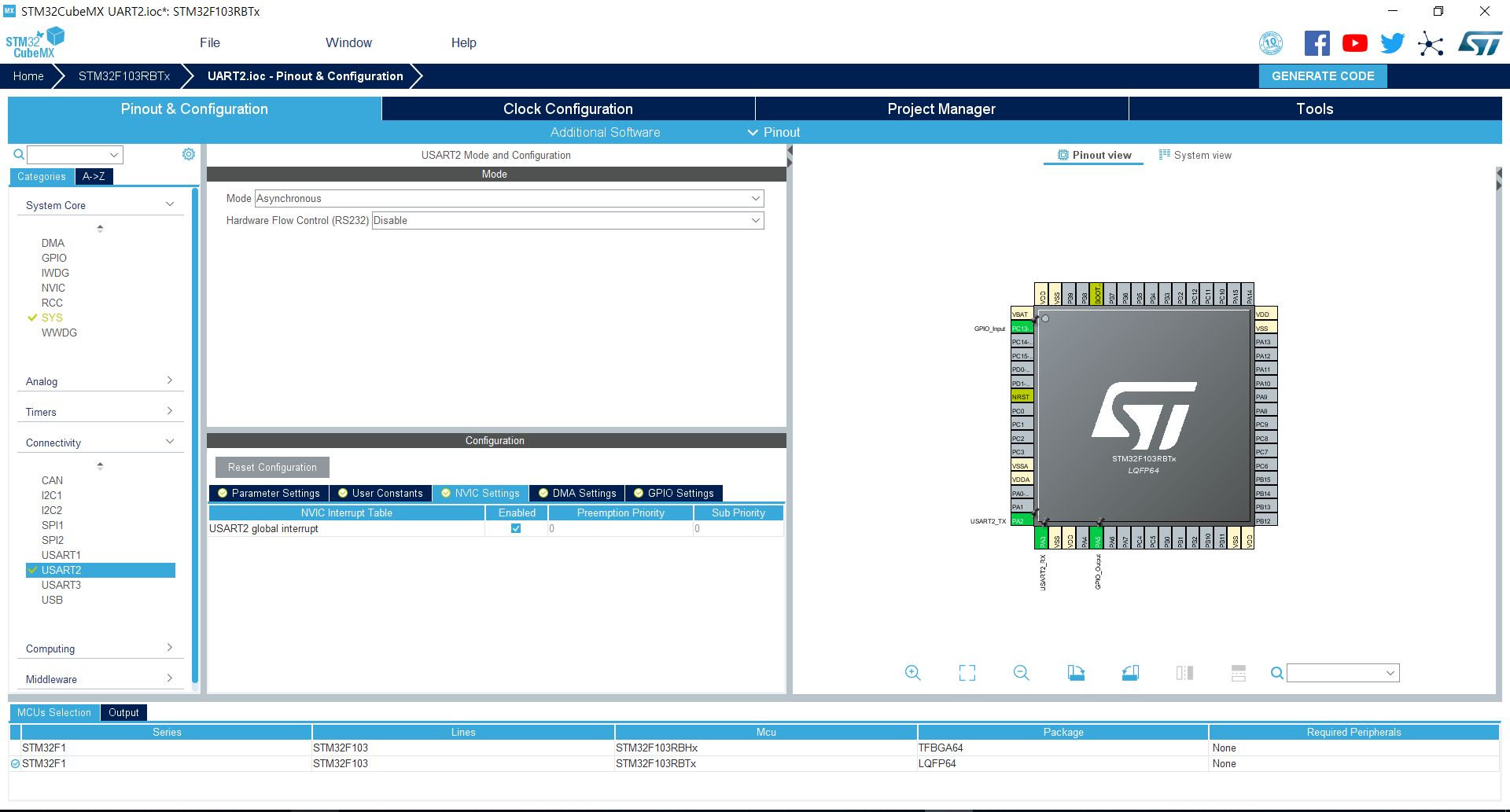
Task: Click the zoom out icon below the chip
Action: 1022,673
